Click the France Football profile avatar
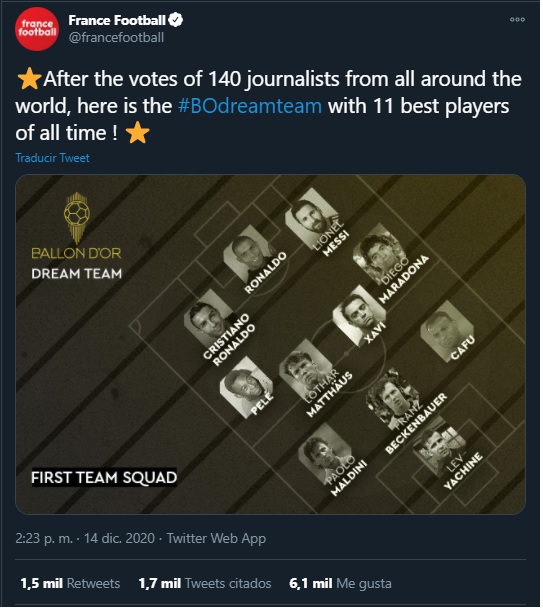This screenshot has width=543, height=608. pyautogui.click(x=37, y=29)
